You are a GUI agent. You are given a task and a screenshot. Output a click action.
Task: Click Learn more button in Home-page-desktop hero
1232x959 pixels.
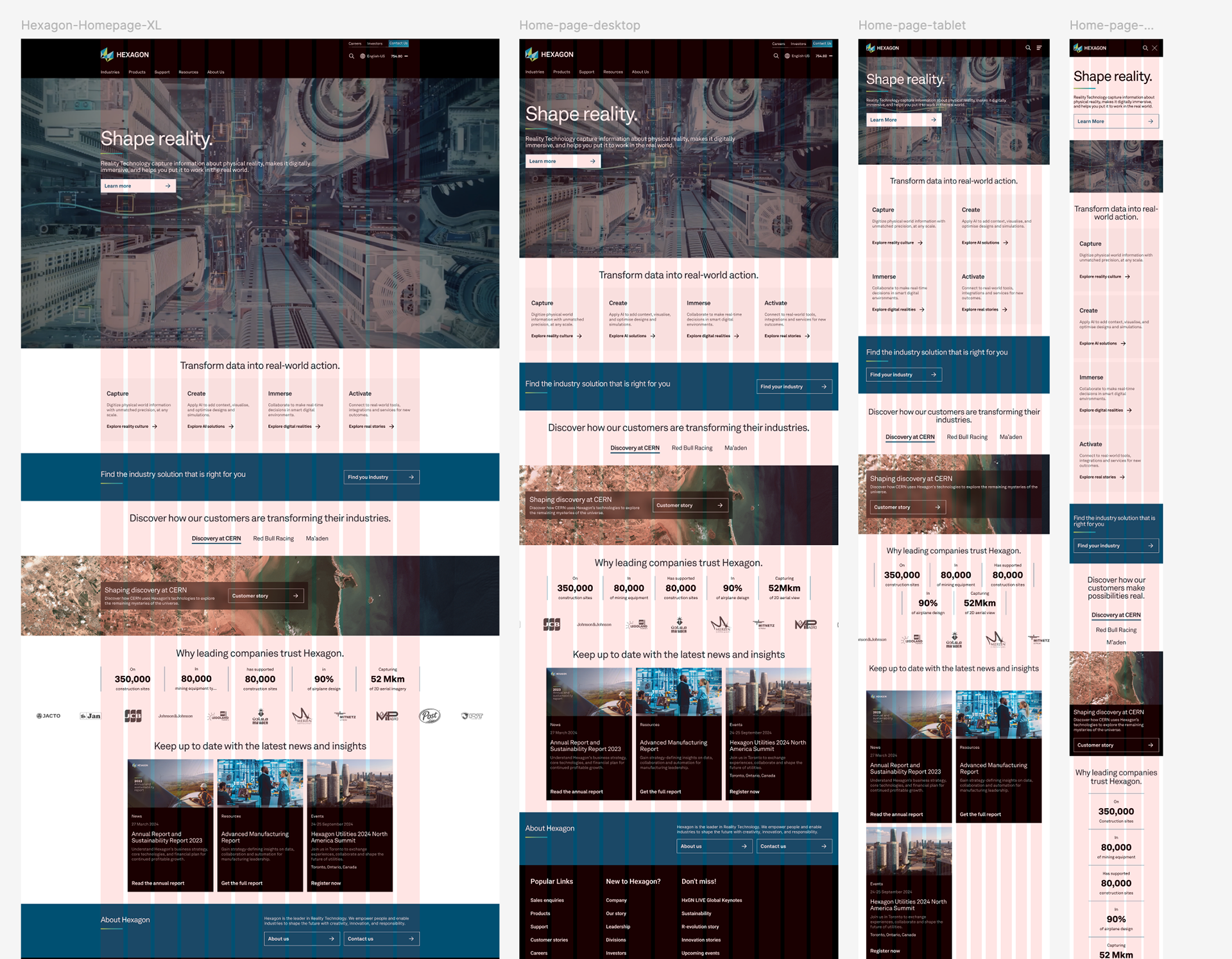(x=563, y=161)
